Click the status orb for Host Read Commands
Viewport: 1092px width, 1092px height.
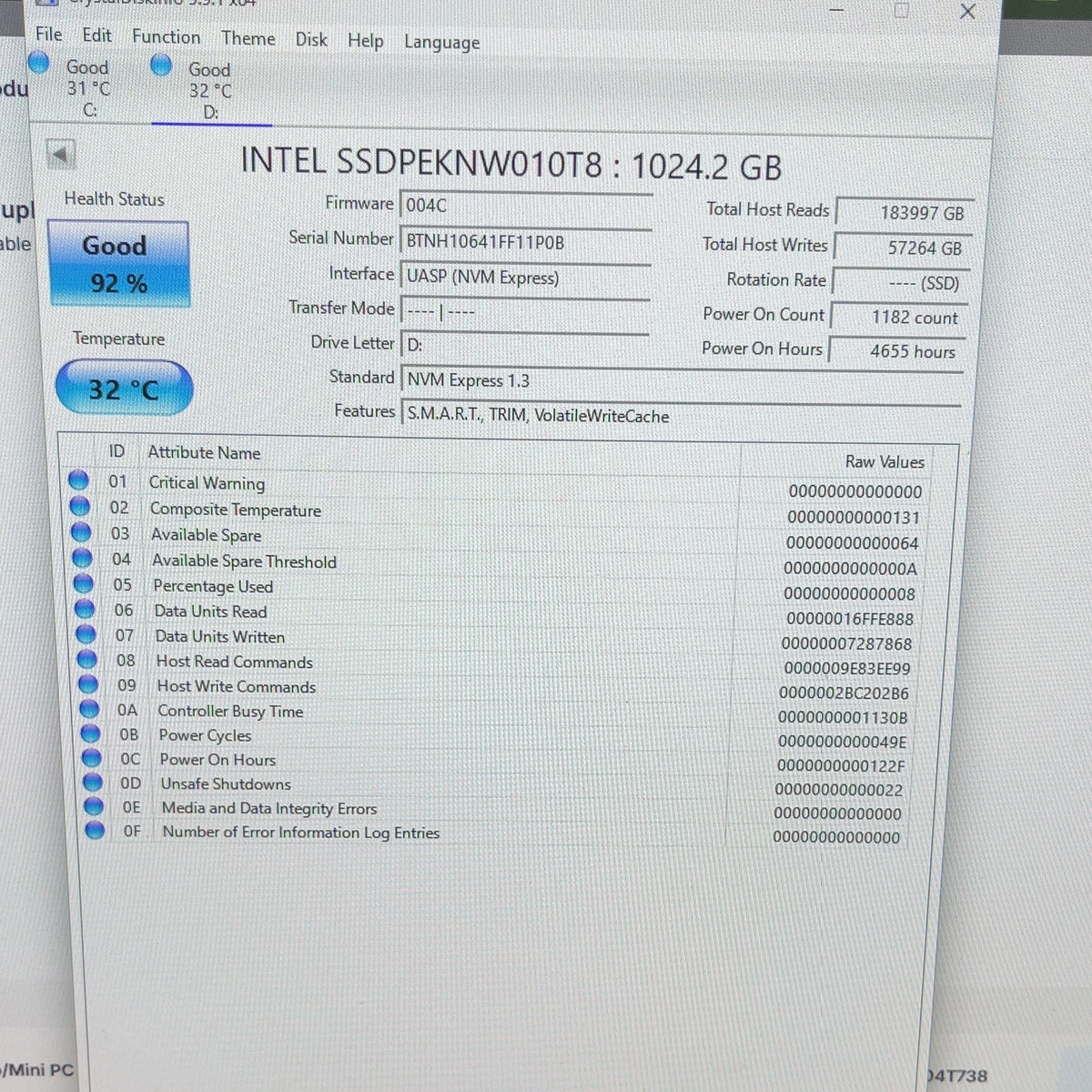[x=87, y=659]
